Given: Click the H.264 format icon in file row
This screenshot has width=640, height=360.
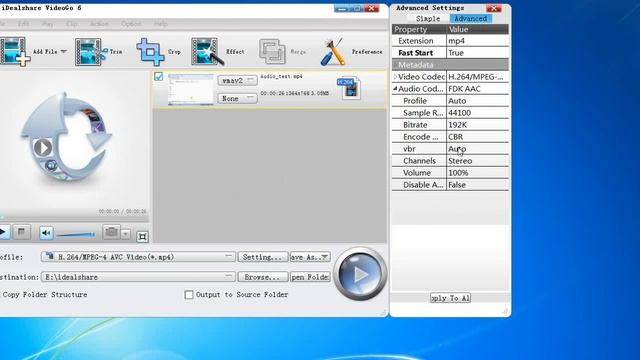Looking at the screenshot, I should 349,88.
